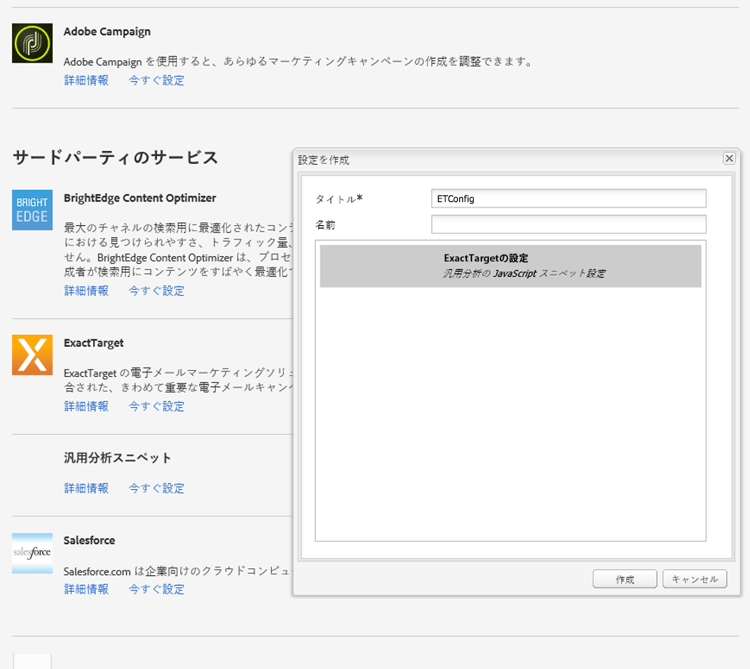
Task: Click the Adobe Campaign heading
Action: 107,32
